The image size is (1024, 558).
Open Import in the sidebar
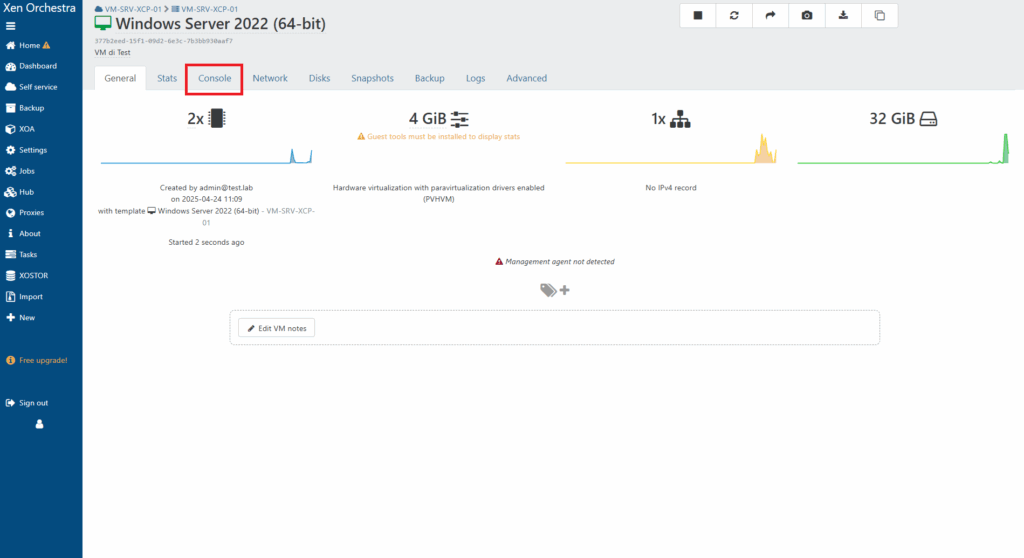(24, 296)
